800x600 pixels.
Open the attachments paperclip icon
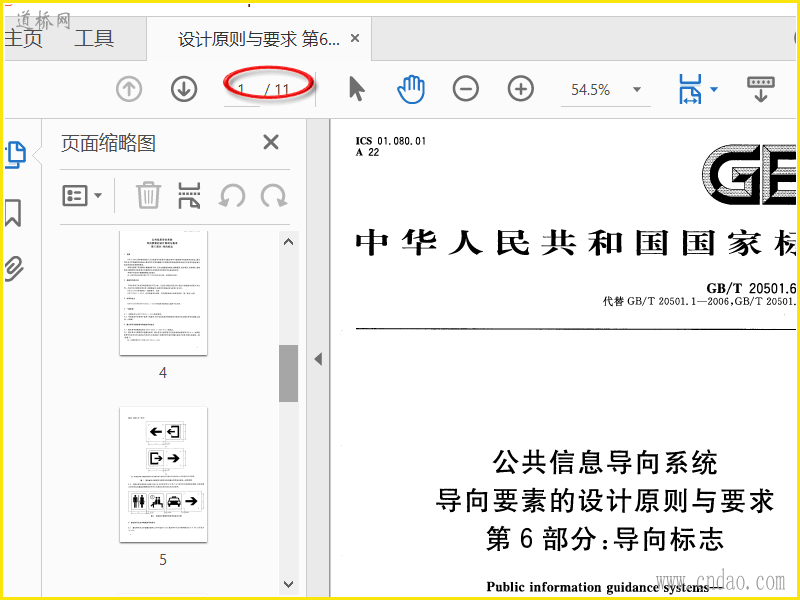[x=14, y=269]
